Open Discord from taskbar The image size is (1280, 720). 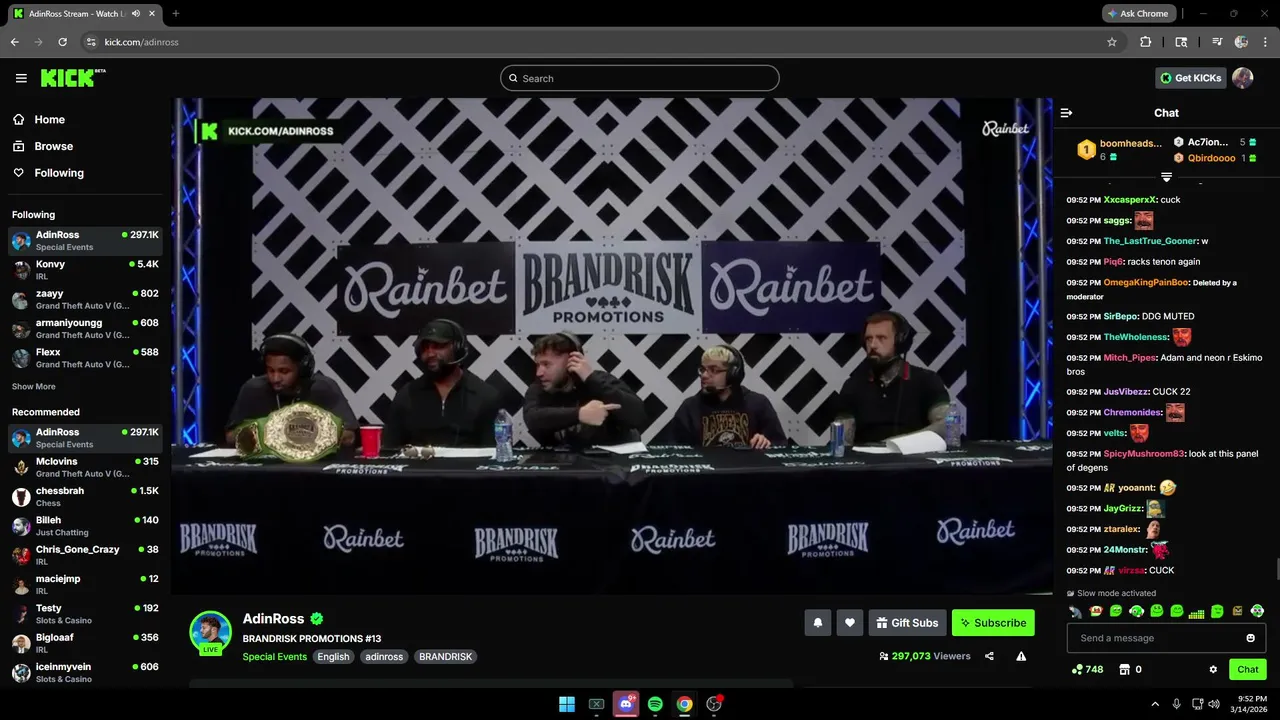click(x=626, y=704)
